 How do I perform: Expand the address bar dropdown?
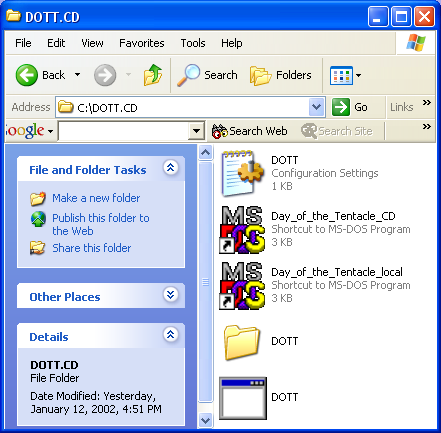[x=316, y=107]
